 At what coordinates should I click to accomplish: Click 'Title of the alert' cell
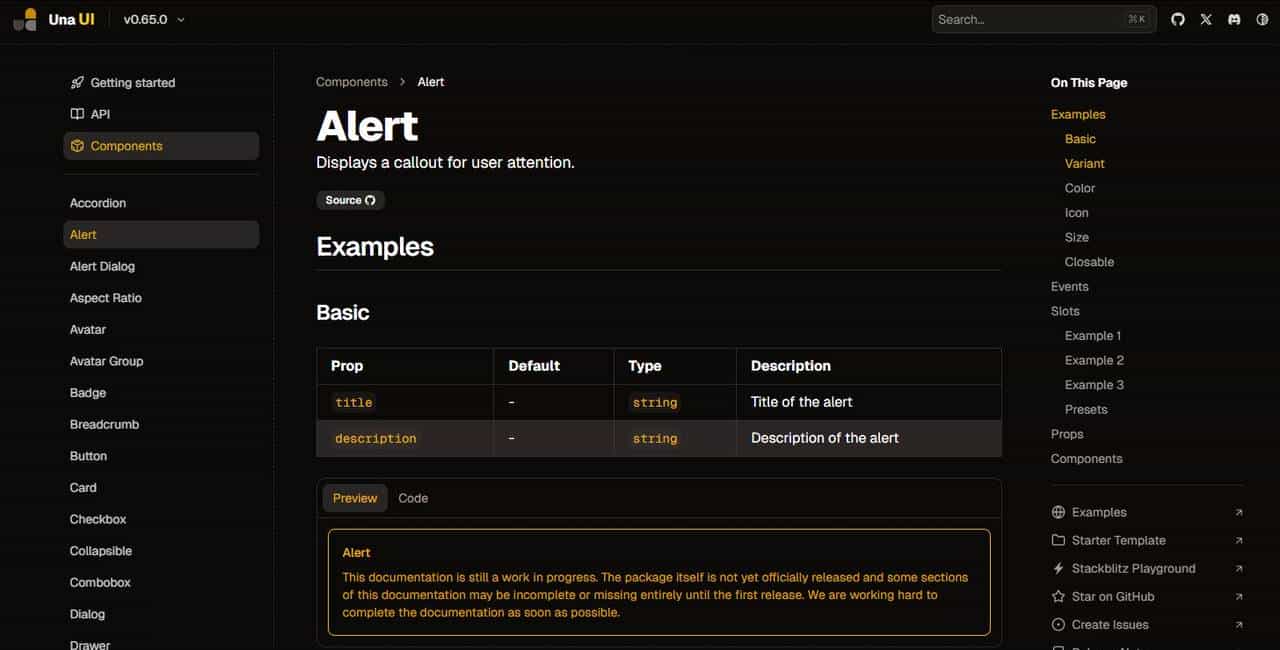pos(802,402)
